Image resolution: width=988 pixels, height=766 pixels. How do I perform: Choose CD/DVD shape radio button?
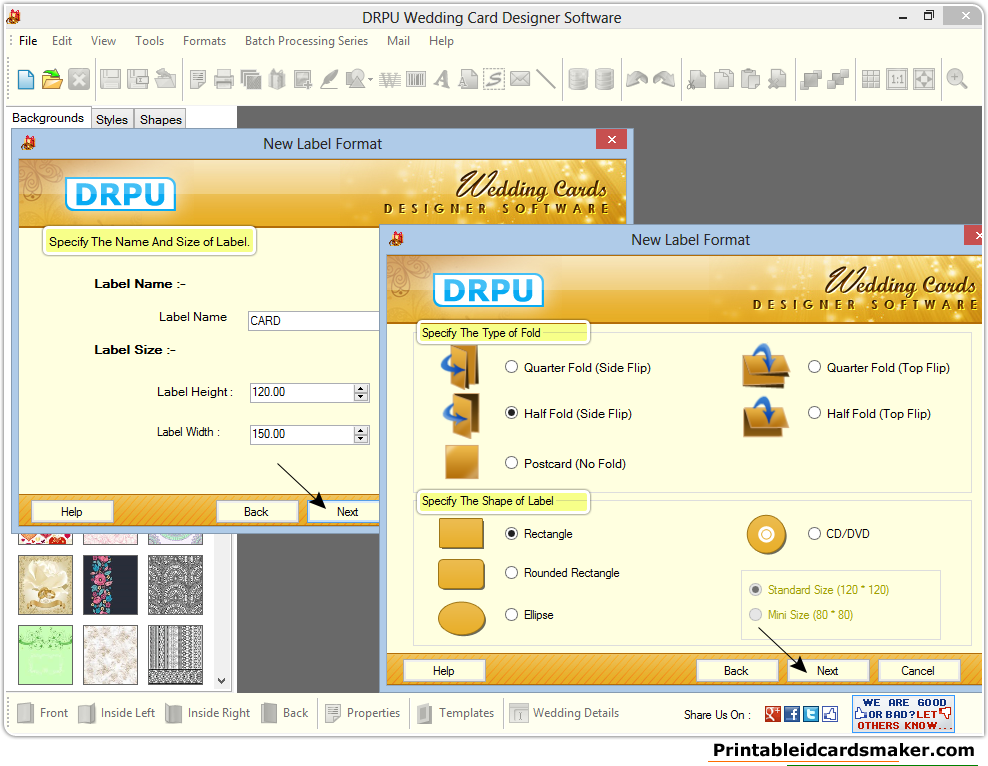coord(814,534)
